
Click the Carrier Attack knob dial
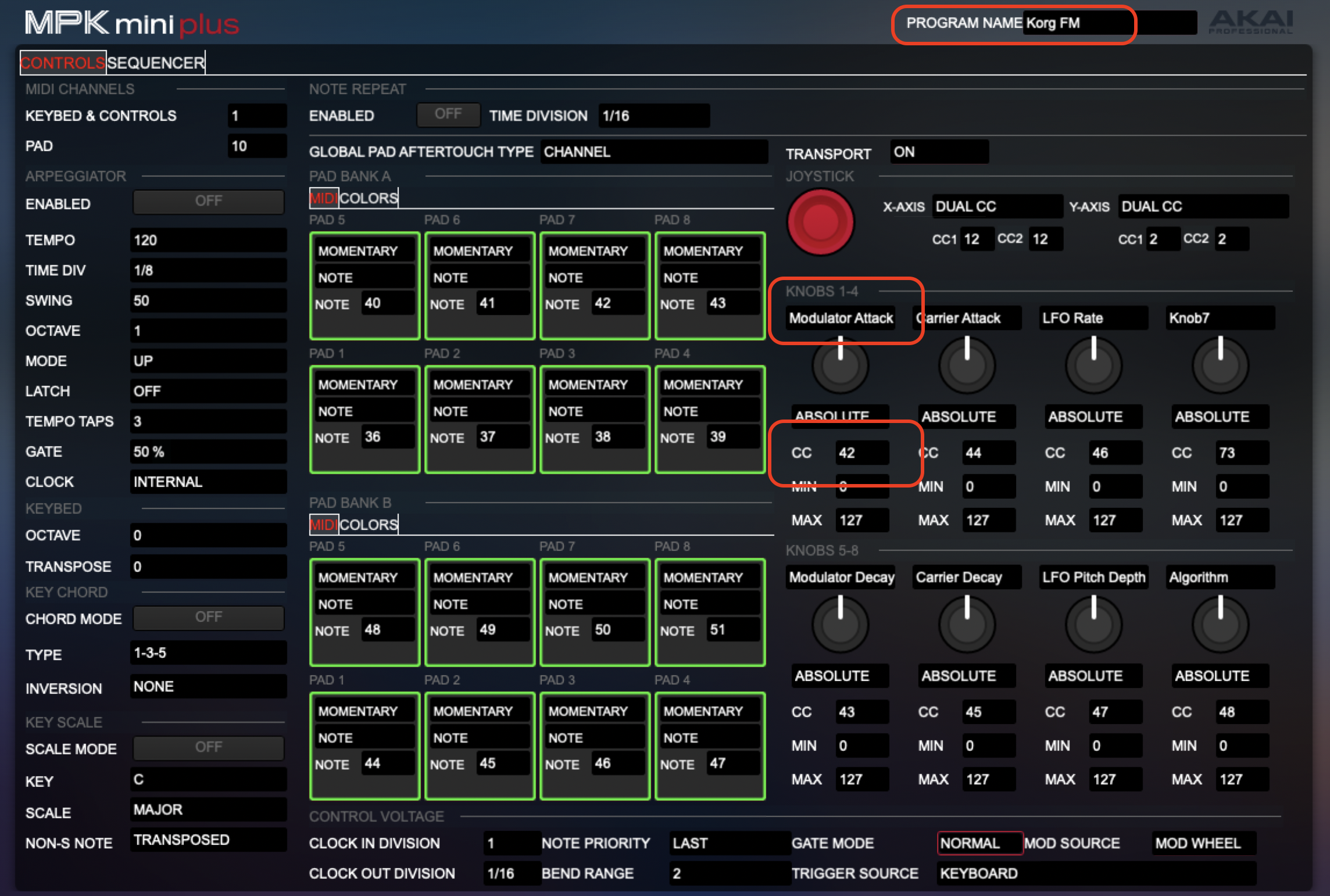click(967, 365)
